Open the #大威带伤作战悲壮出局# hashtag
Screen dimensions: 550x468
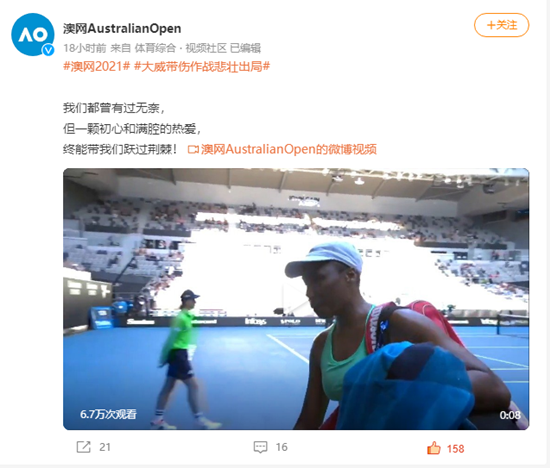coord(202,66)
